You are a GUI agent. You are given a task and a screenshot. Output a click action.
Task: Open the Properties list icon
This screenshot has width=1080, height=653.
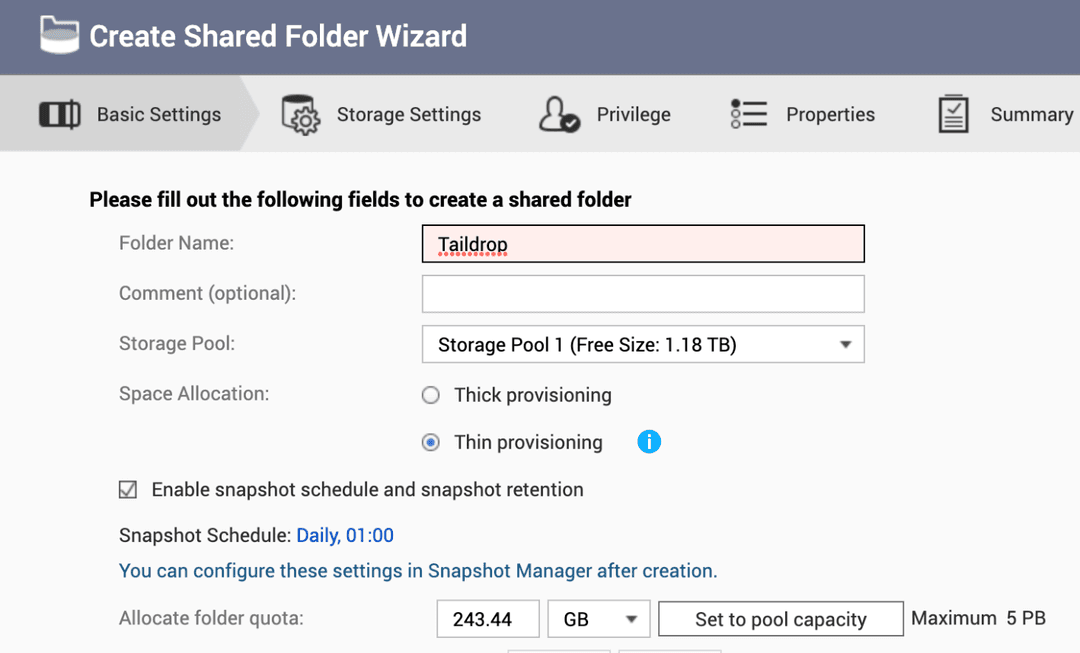click(x=748, y=113)
